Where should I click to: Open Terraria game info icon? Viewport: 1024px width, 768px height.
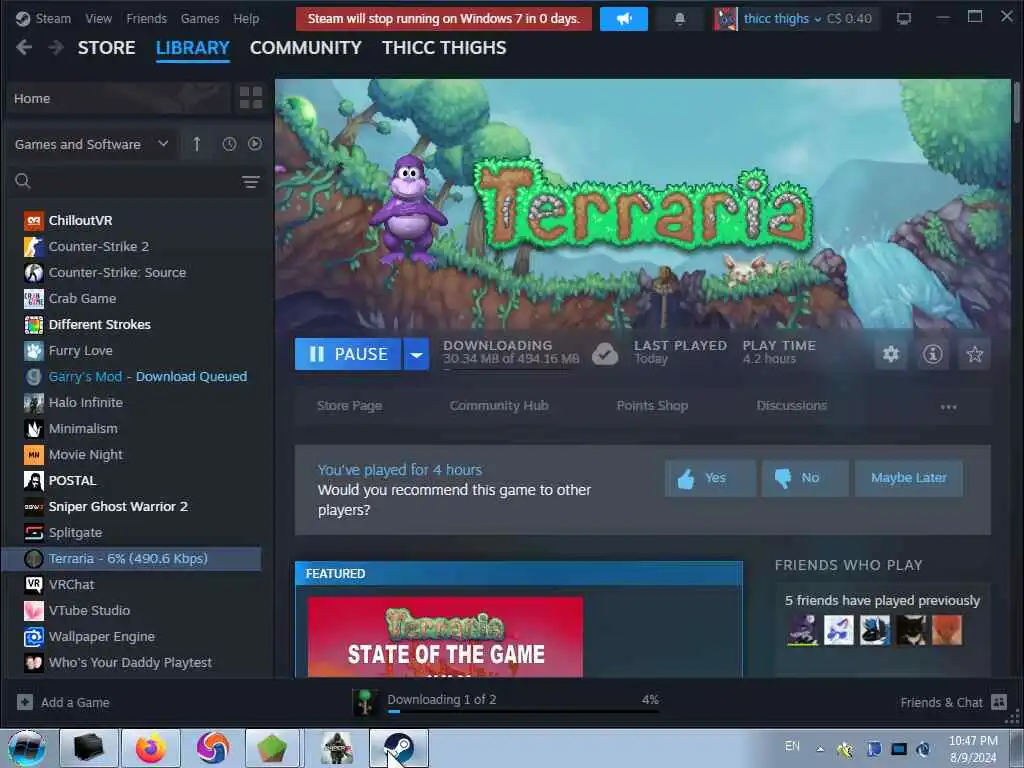[x=933, y=354]
